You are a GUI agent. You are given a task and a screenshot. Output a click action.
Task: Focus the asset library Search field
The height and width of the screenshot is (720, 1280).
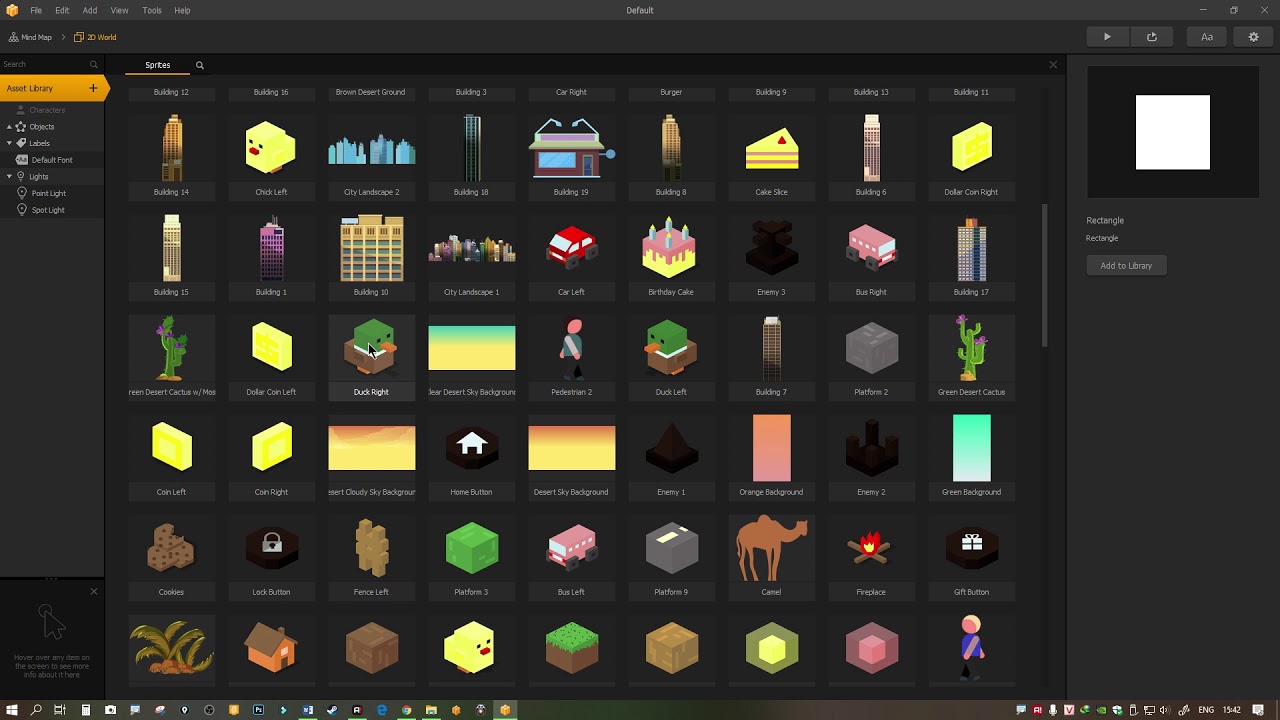(50, 64)
